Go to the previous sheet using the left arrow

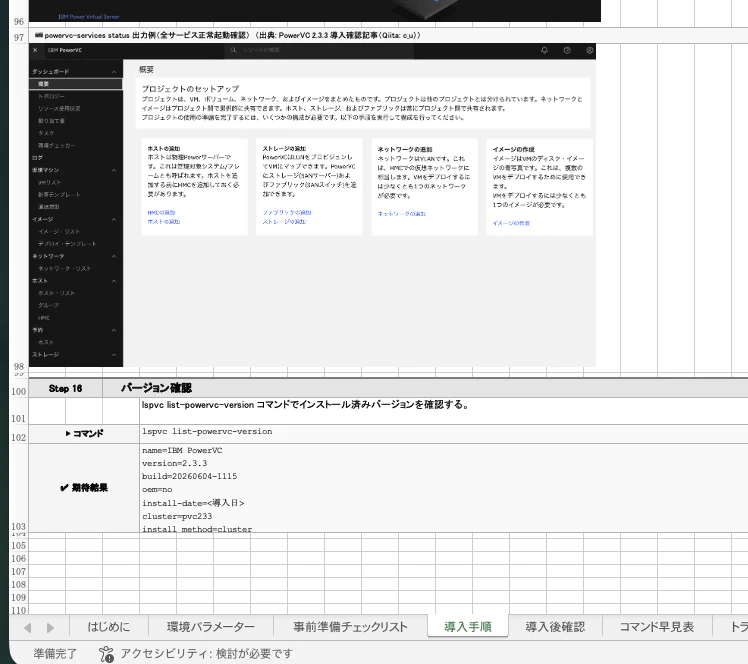[28, 628]
